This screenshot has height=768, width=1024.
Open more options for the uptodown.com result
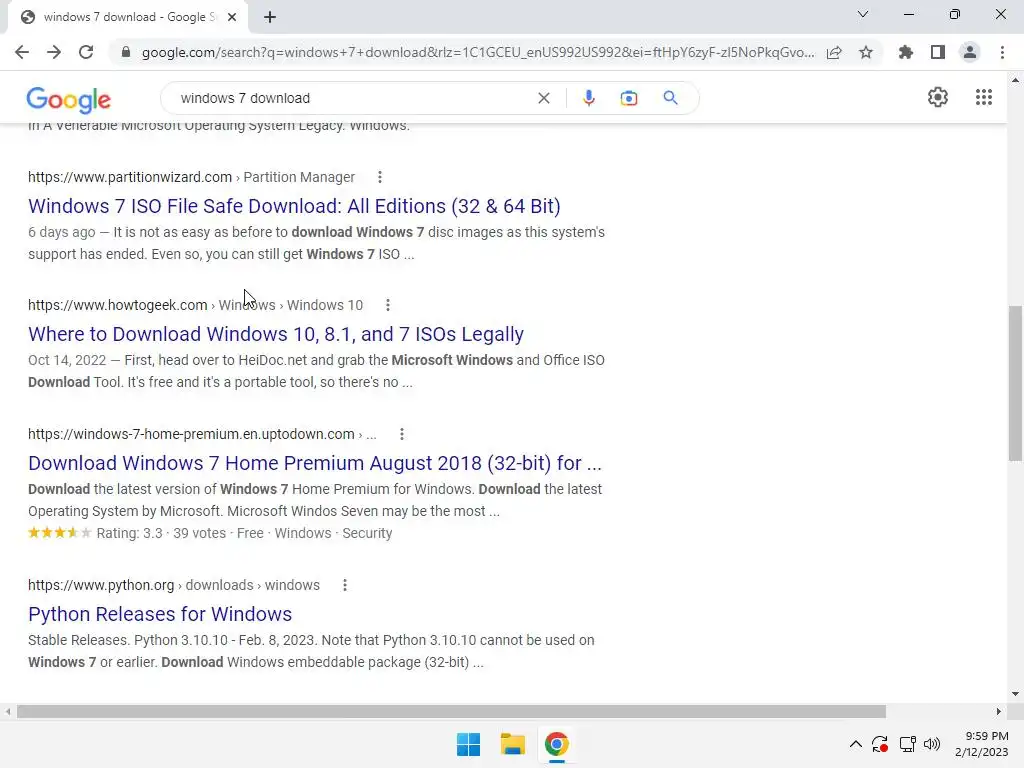(x=402, y=434)
